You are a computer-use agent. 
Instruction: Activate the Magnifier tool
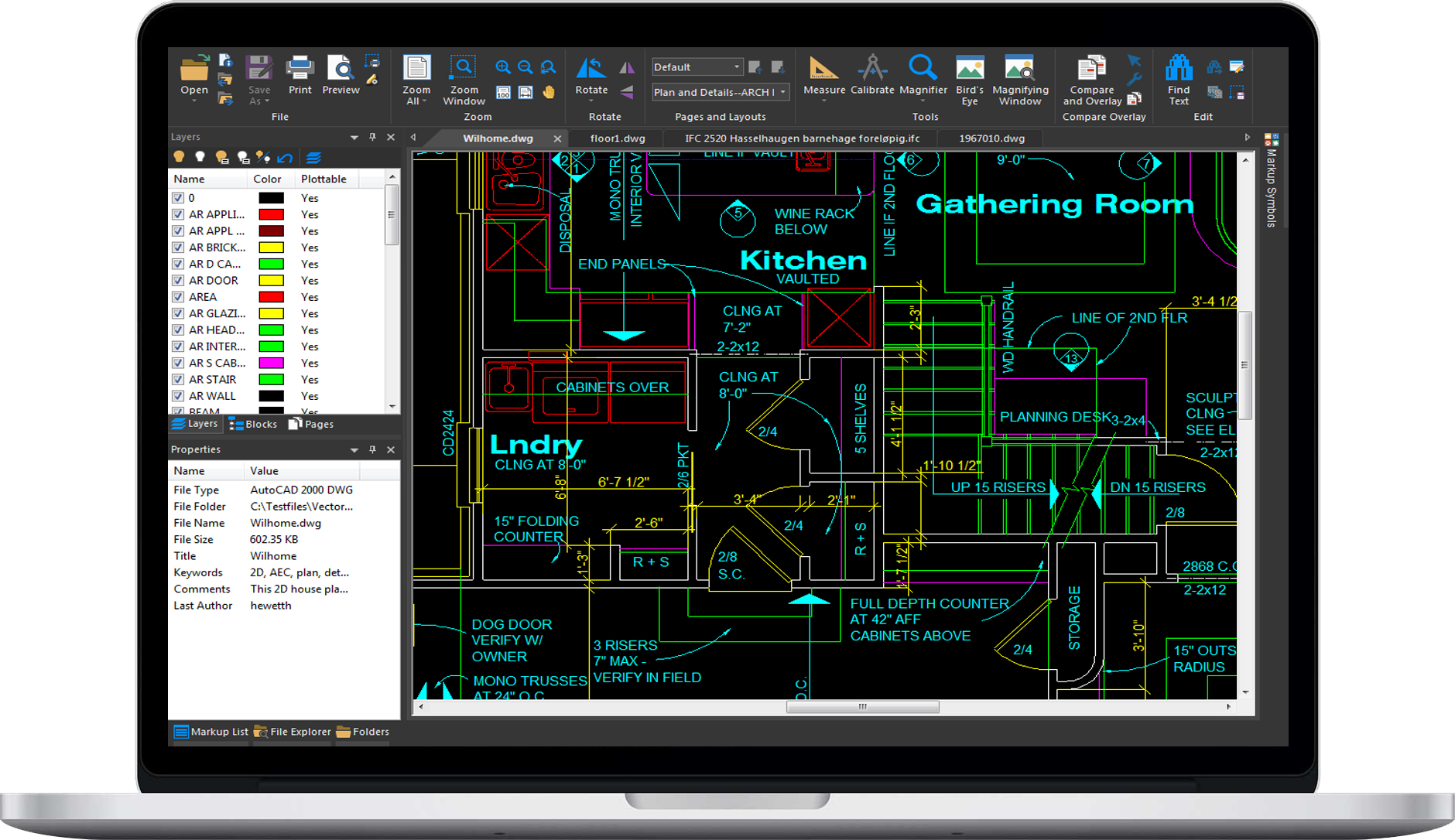click(x=923, y=67)
